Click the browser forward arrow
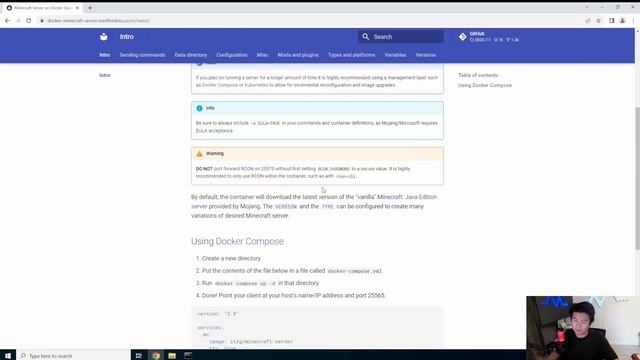Viewport: 640px width, 360px height. (x=18, y=20)
